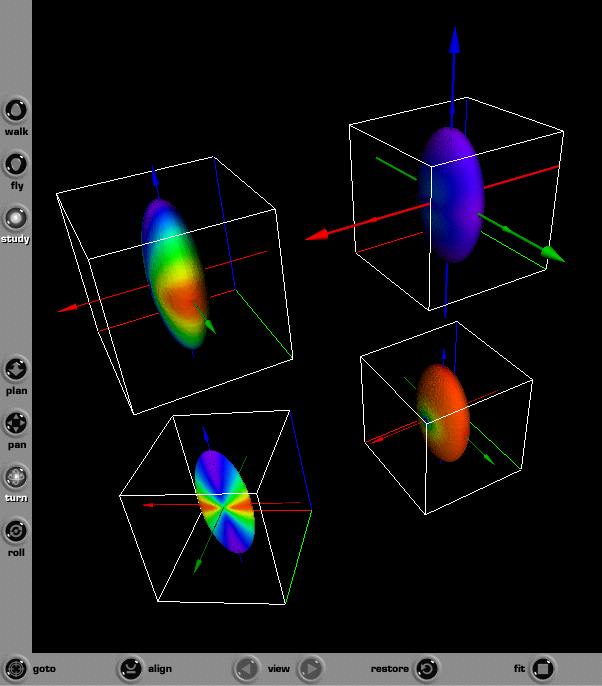Go to previous view arrow

(x=246, y=669)
